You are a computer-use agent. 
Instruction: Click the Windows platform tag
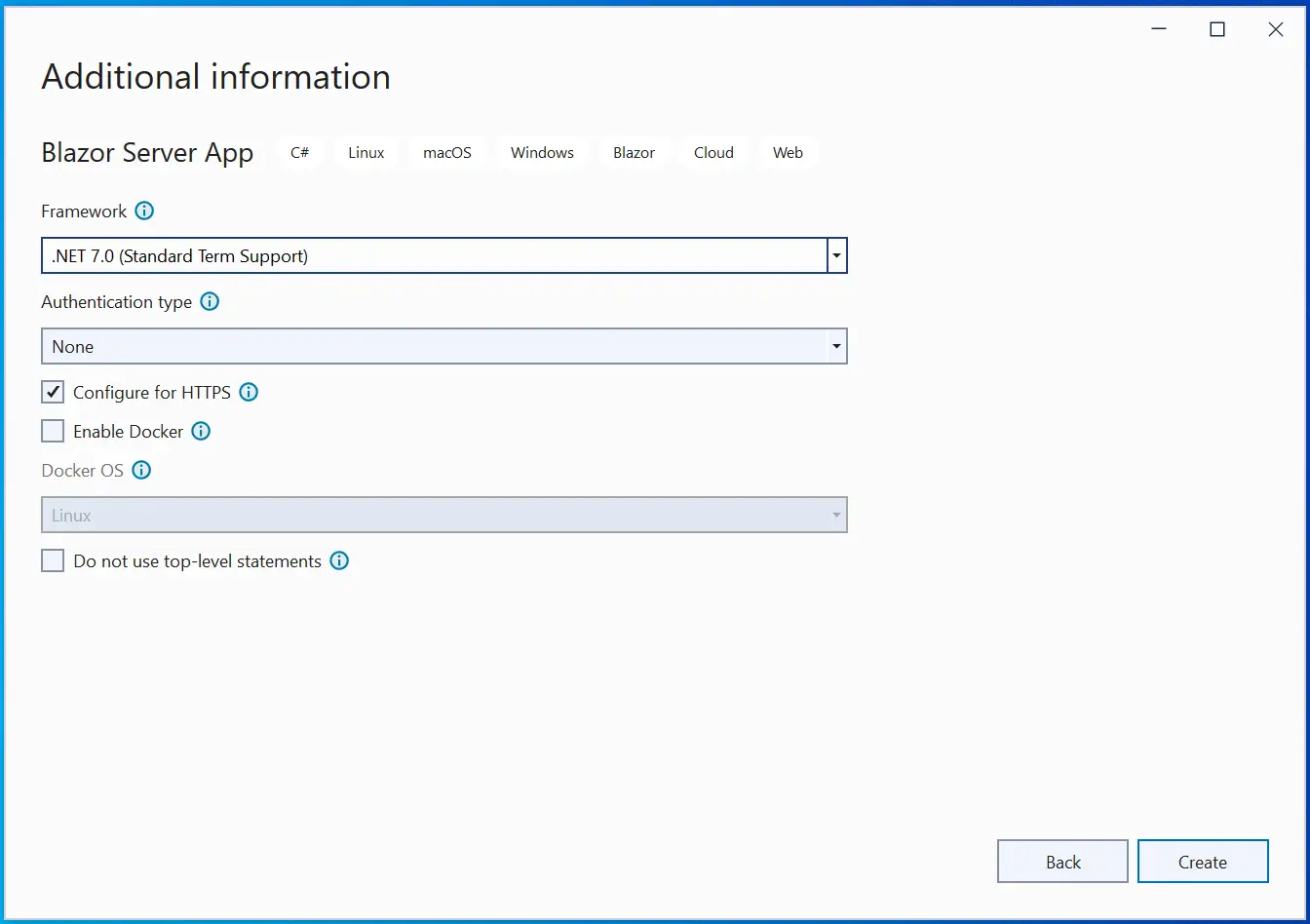(x=542, y=152)
